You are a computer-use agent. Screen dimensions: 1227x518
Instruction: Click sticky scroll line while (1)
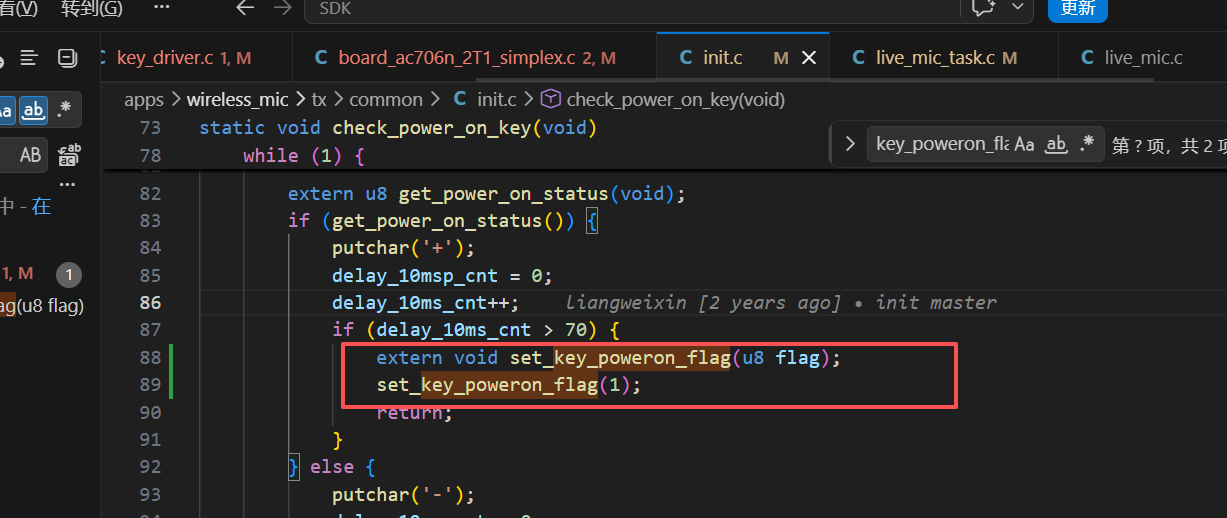(x=304, y=156)
